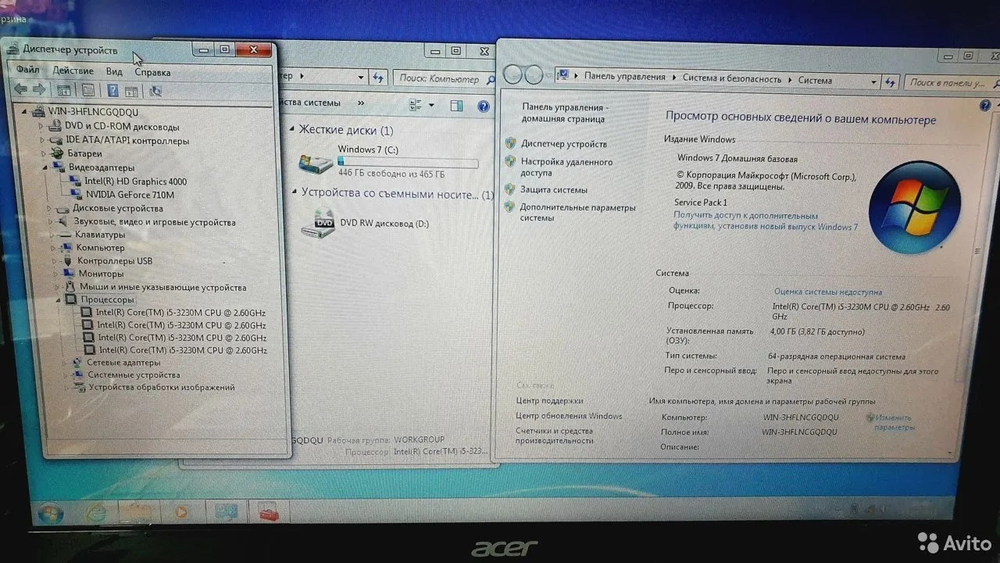The height and width of the screenshot is (563, 1000).
Task: Click the refresh icon beside the Explorer address bar
Action: 378,78
